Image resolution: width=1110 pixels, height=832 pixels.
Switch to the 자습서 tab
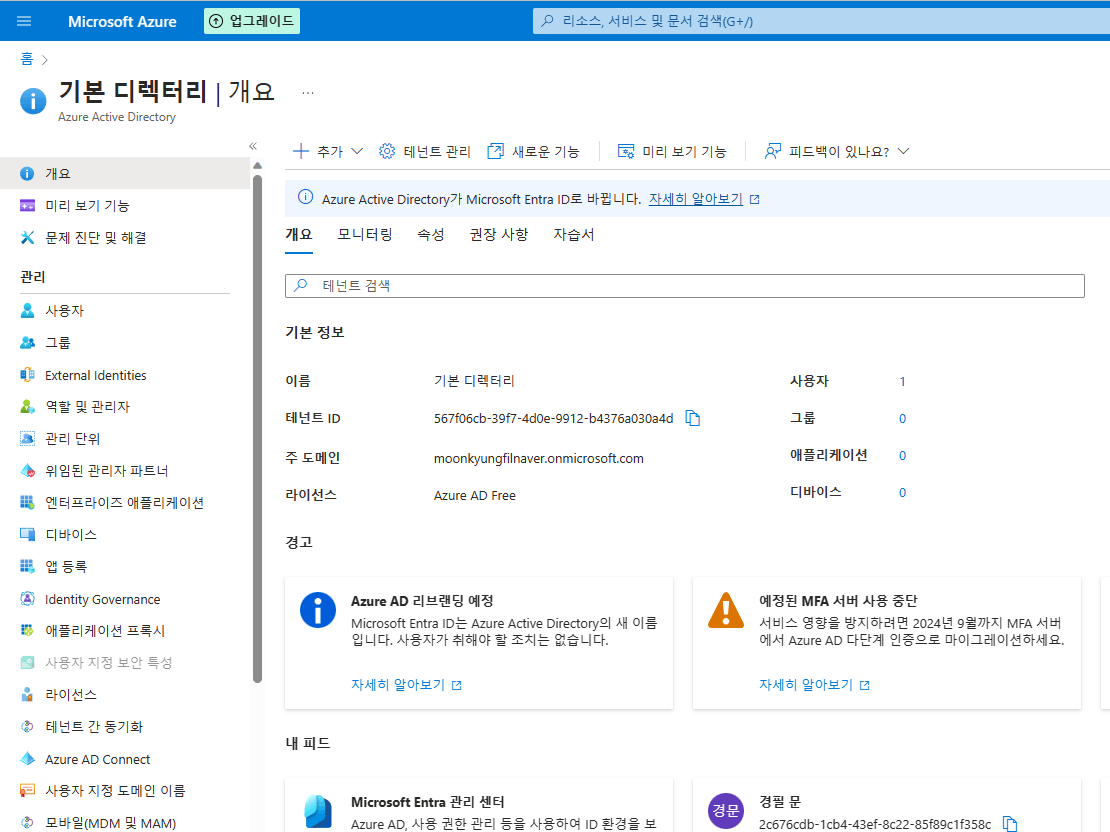click(573, 234)
